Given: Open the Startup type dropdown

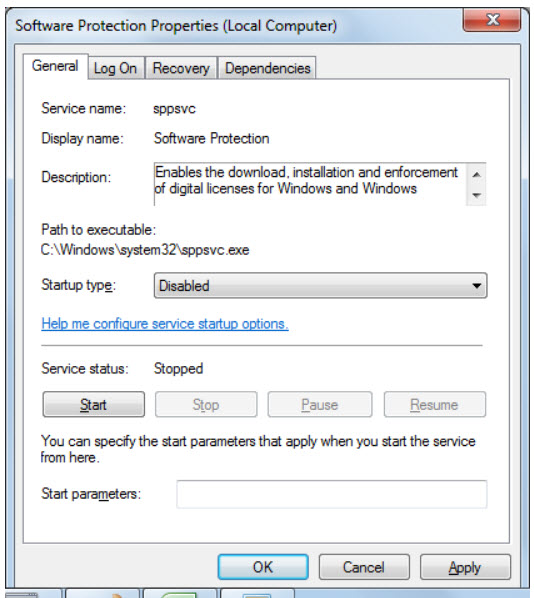Looking at the screenshot, I should point(320,285).
